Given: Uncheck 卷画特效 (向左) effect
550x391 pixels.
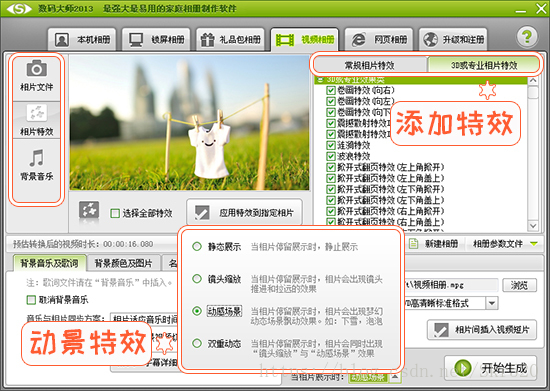Looking at the screenshot, I should [x=330, y=101].
